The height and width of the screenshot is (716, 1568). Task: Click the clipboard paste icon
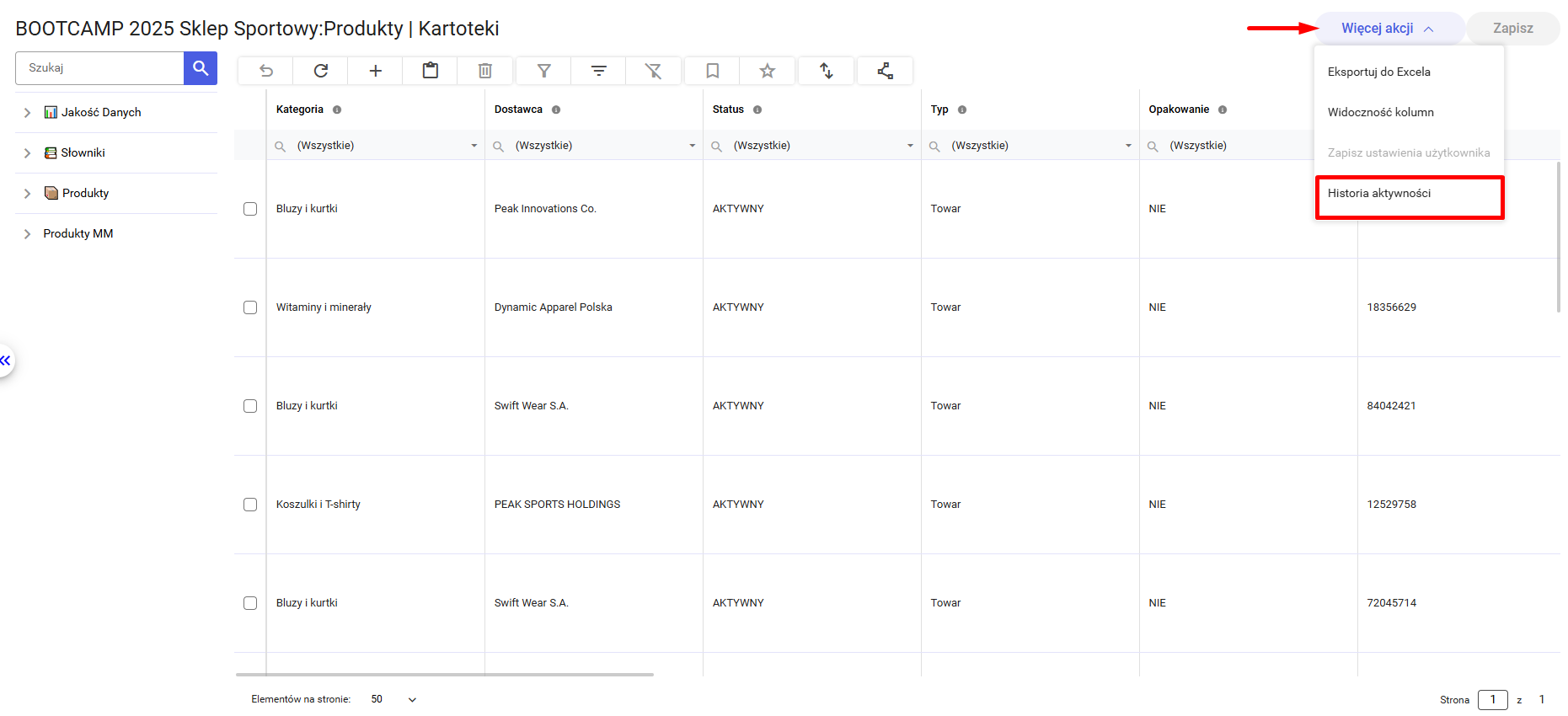[430, 71]
